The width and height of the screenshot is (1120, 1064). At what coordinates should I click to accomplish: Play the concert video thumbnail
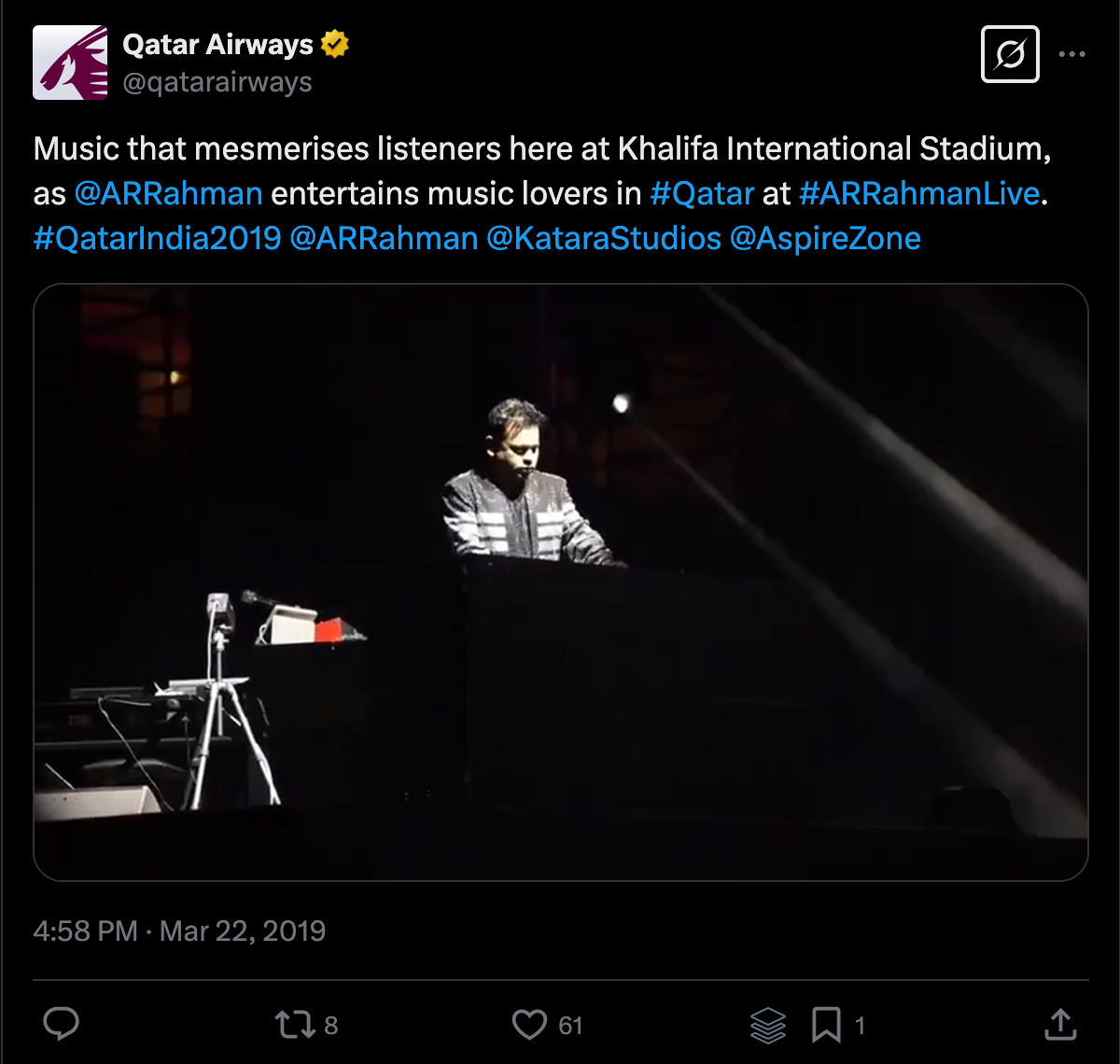pos(561,582)
